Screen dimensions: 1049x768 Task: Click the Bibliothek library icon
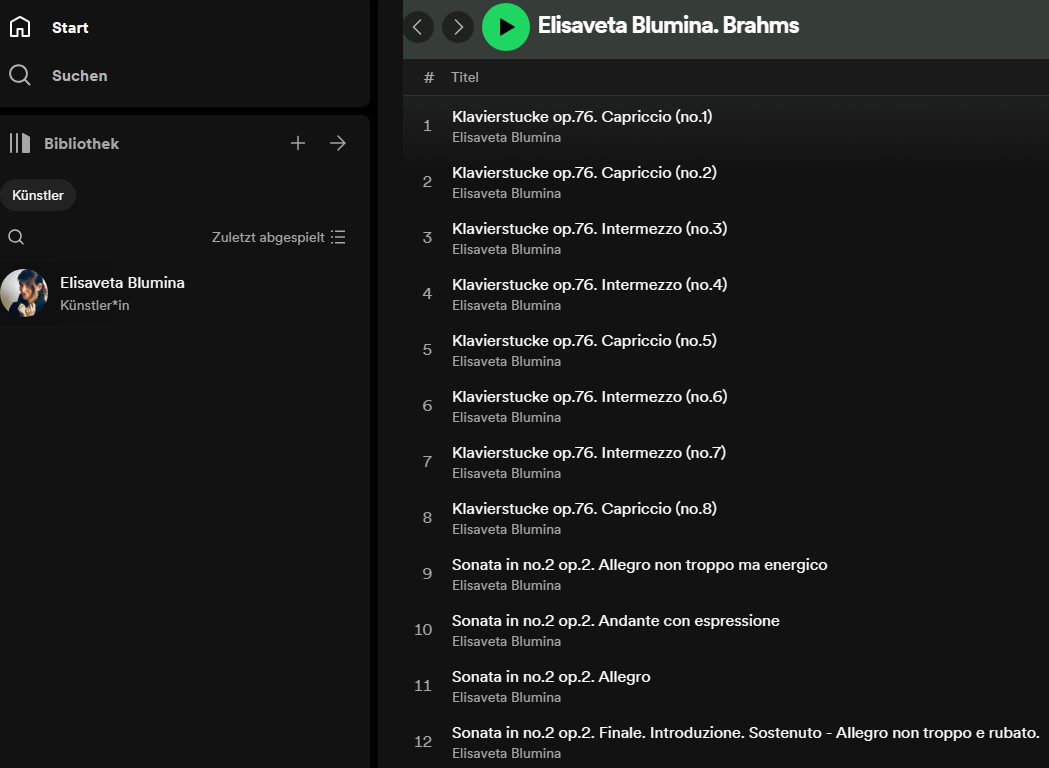click(20, 143)
